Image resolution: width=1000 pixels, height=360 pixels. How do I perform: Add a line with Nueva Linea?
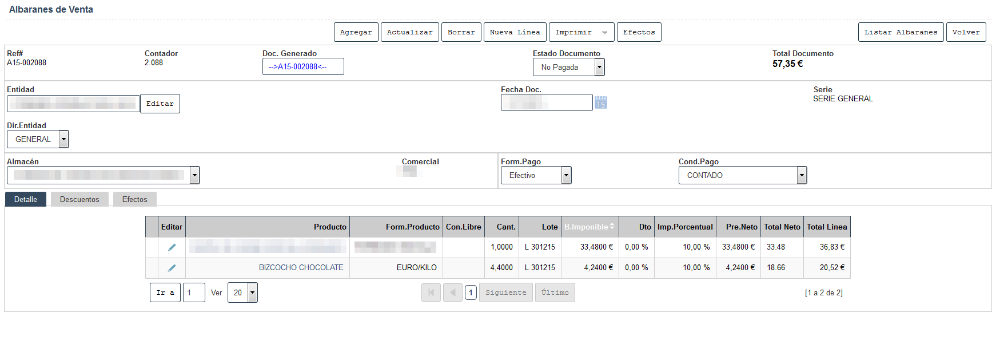pyautogui.click(x=515, y=33)
